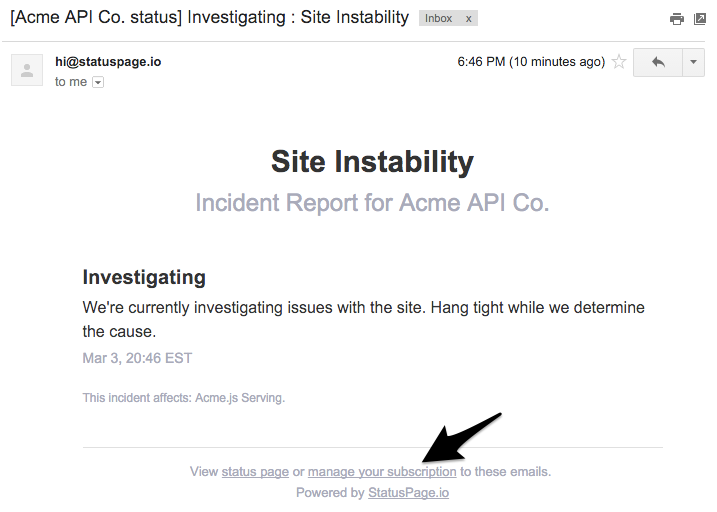The image size is (717, 512).
Task: Click the 'Mar 3, 20:46 EST' date
Action: (x=137, y=358)
